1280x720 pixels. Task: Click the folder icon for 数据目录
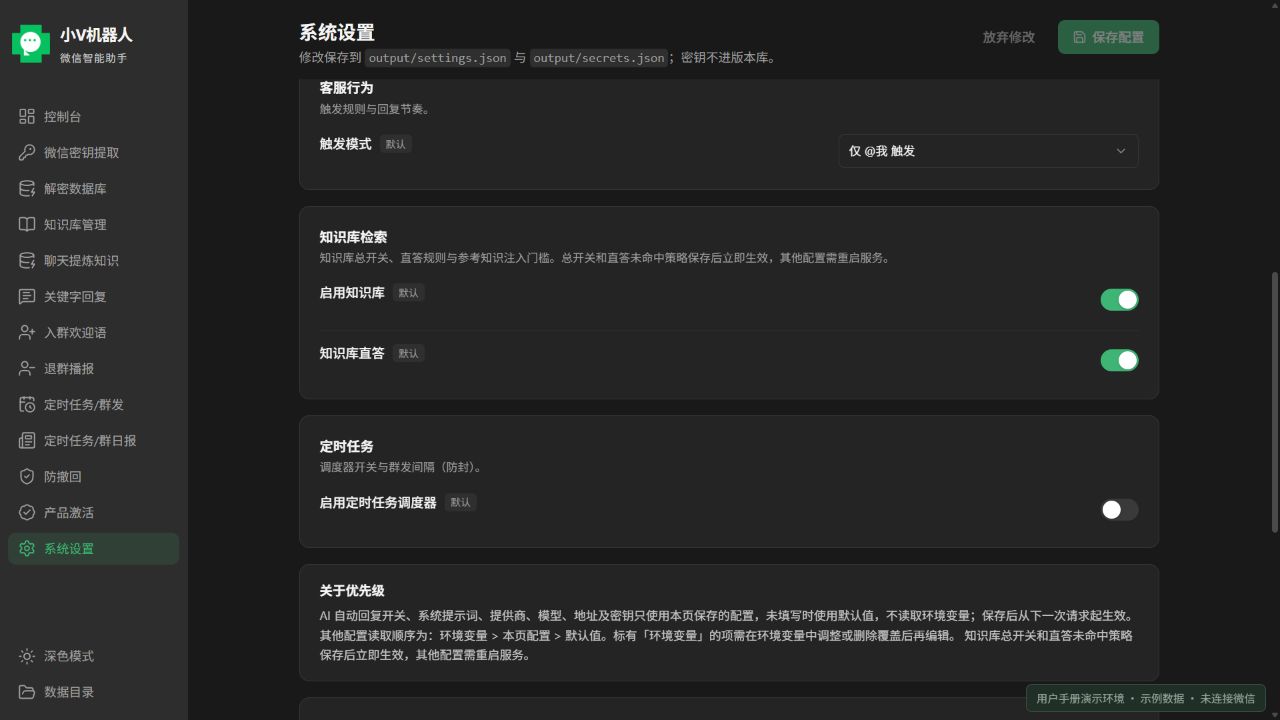(27, 693)
